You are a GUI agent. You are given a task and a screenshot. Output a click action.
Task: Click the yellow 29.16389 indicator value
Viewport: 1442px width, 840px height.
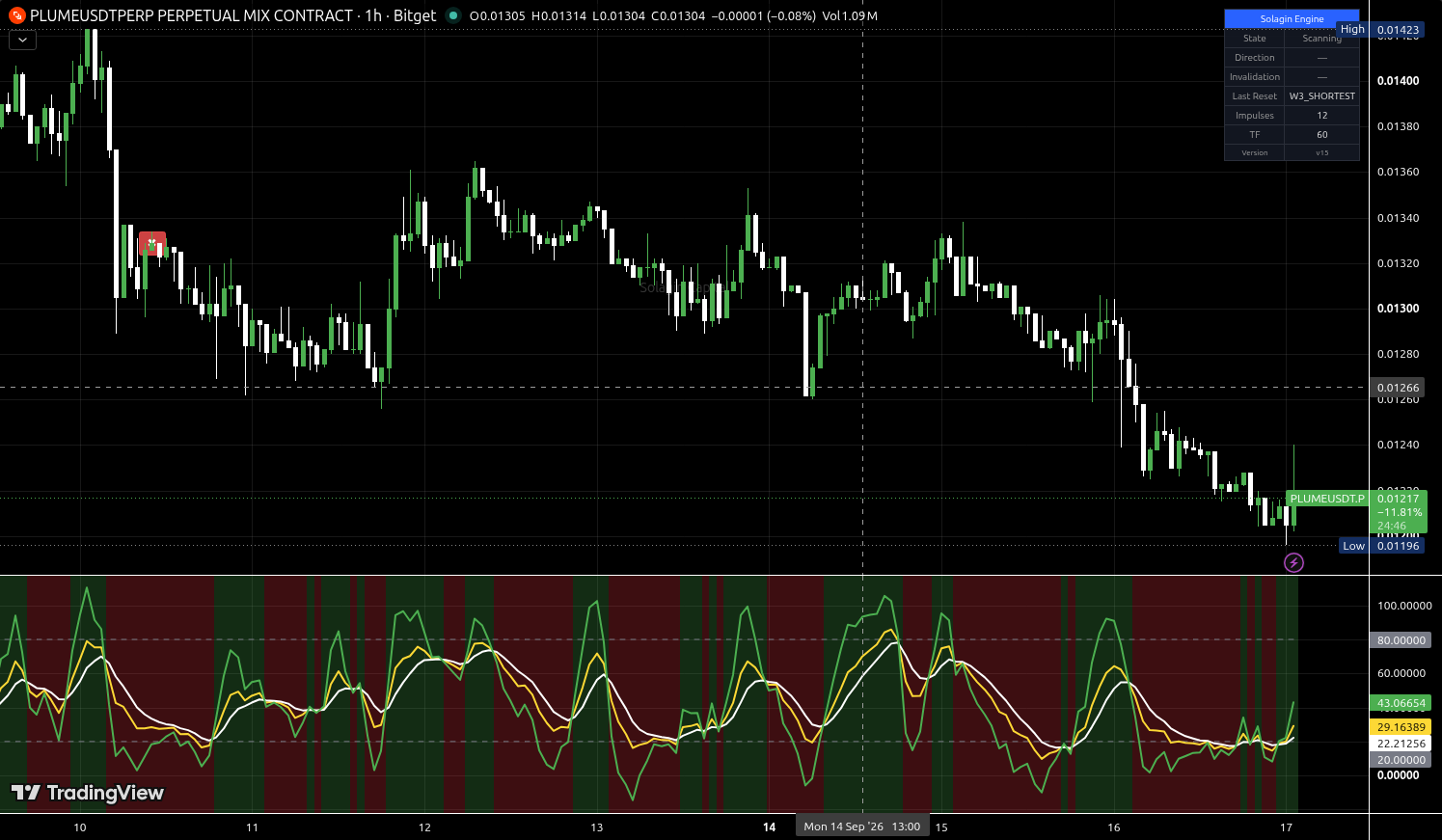[1401, 727]
